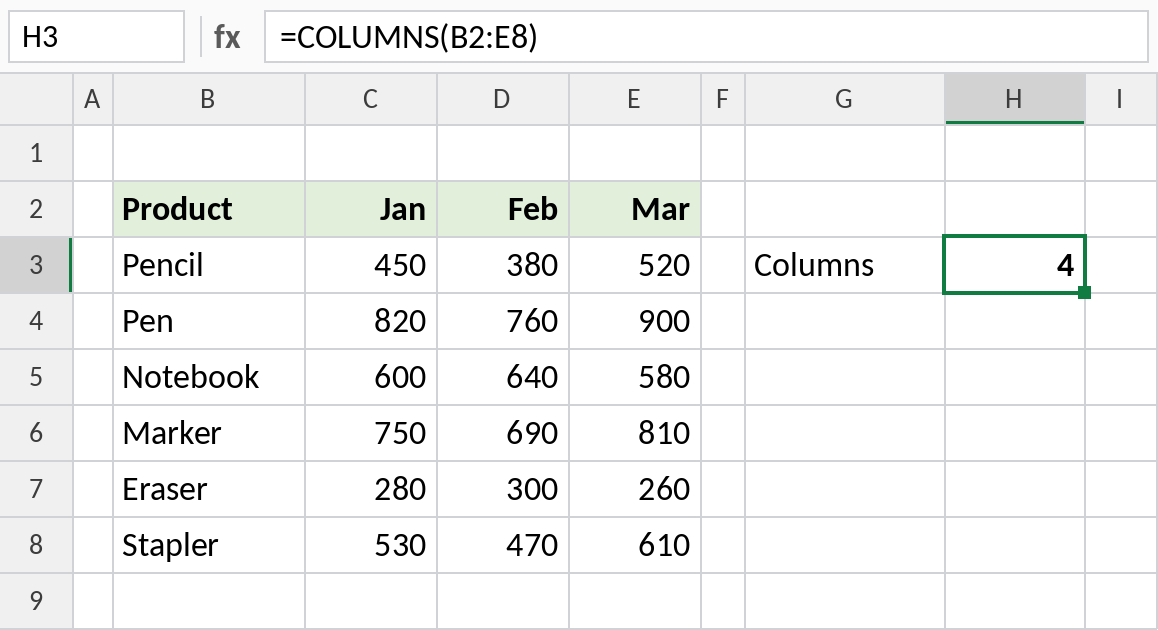Select column F header

(x=722, y=99)
